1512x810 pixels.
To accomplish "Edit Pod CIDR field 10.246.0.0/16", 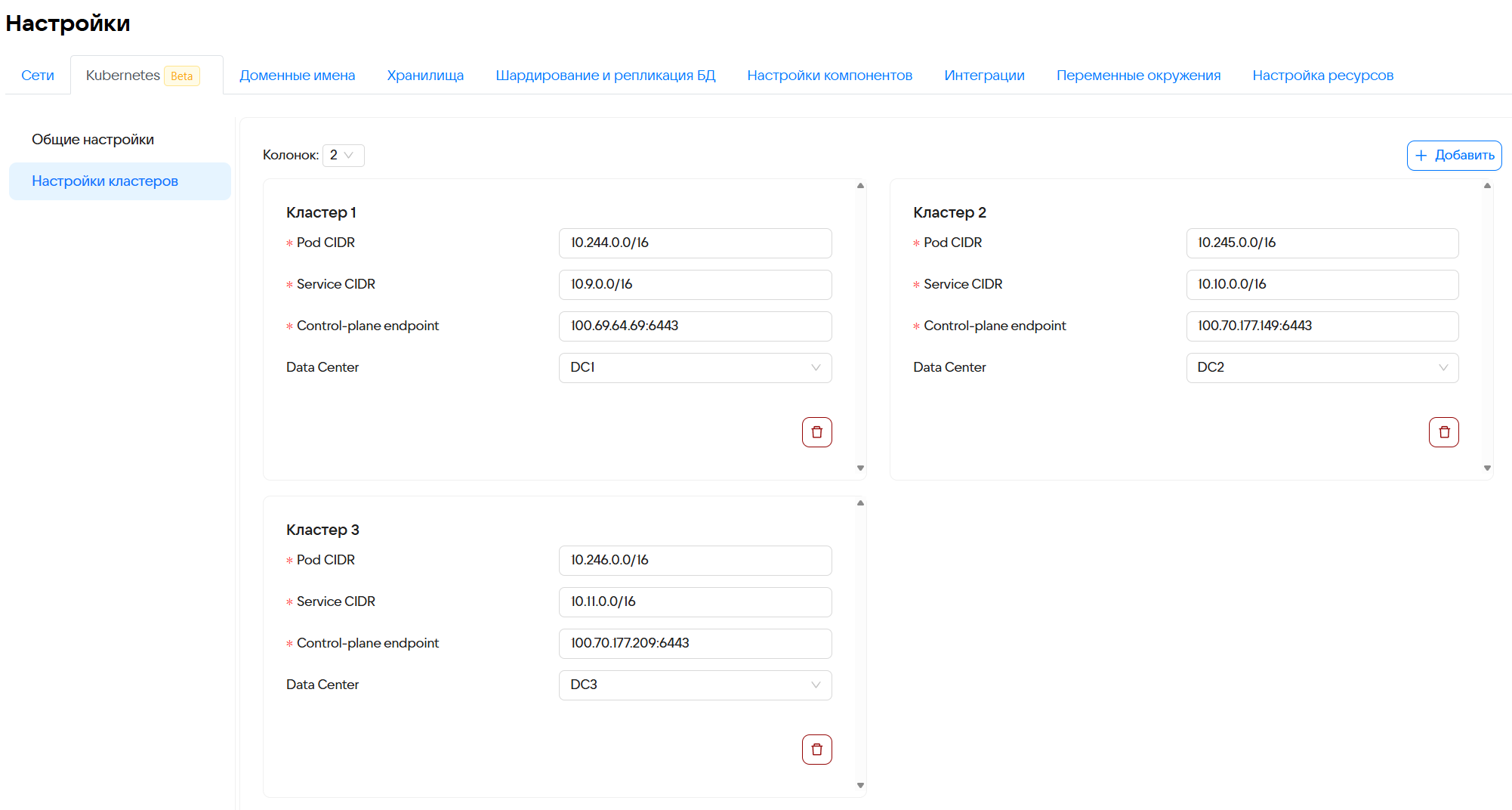I will click(695, 561).
